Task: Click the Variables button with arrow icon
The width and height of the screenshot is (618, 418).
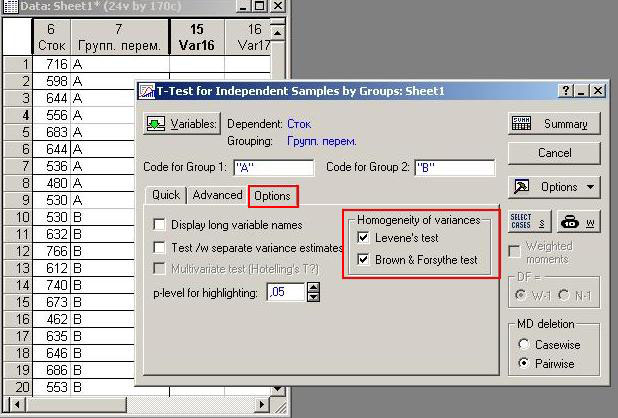Action: (182, 124)
